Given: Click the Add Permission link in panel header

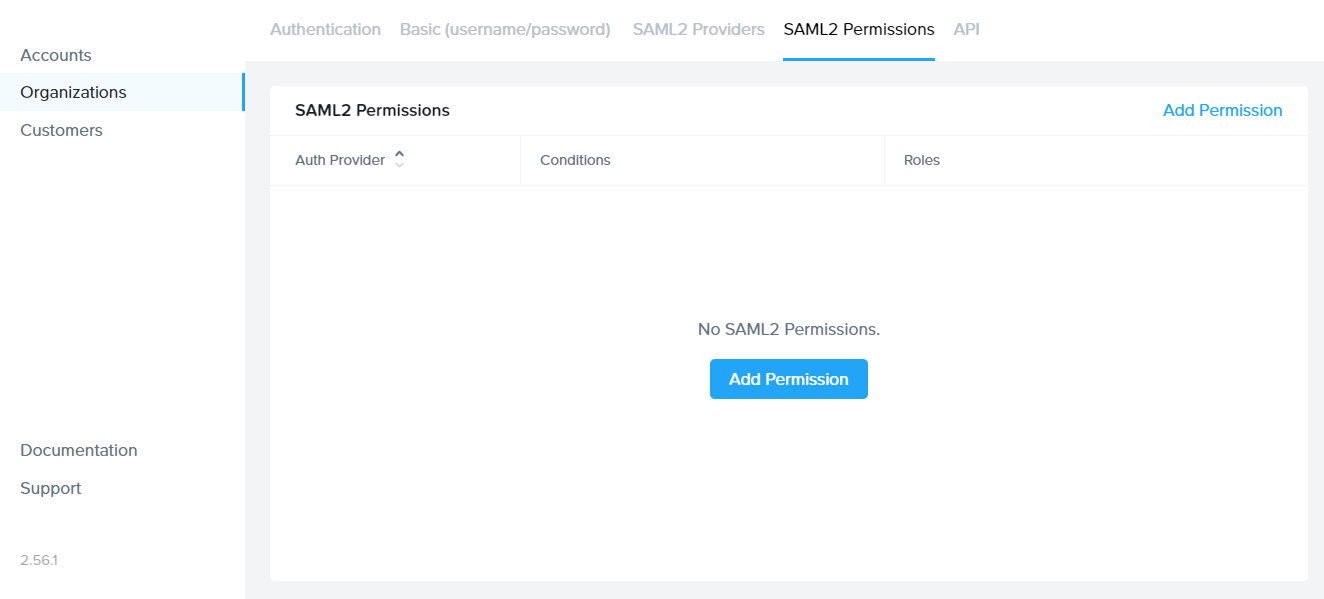Looking at the screenshot, I should coord(1222,110).
